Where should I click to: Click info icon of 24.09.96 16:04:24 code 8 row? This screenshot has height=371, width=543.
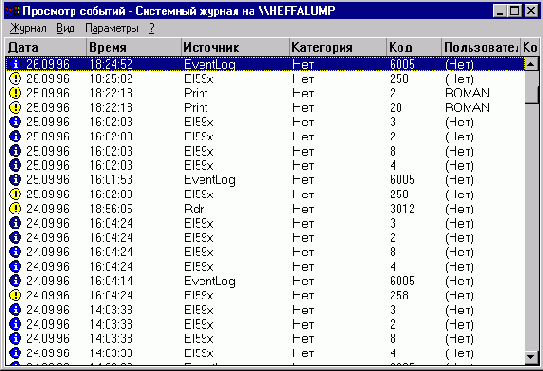pyautogui.click(x=15, y=252)
